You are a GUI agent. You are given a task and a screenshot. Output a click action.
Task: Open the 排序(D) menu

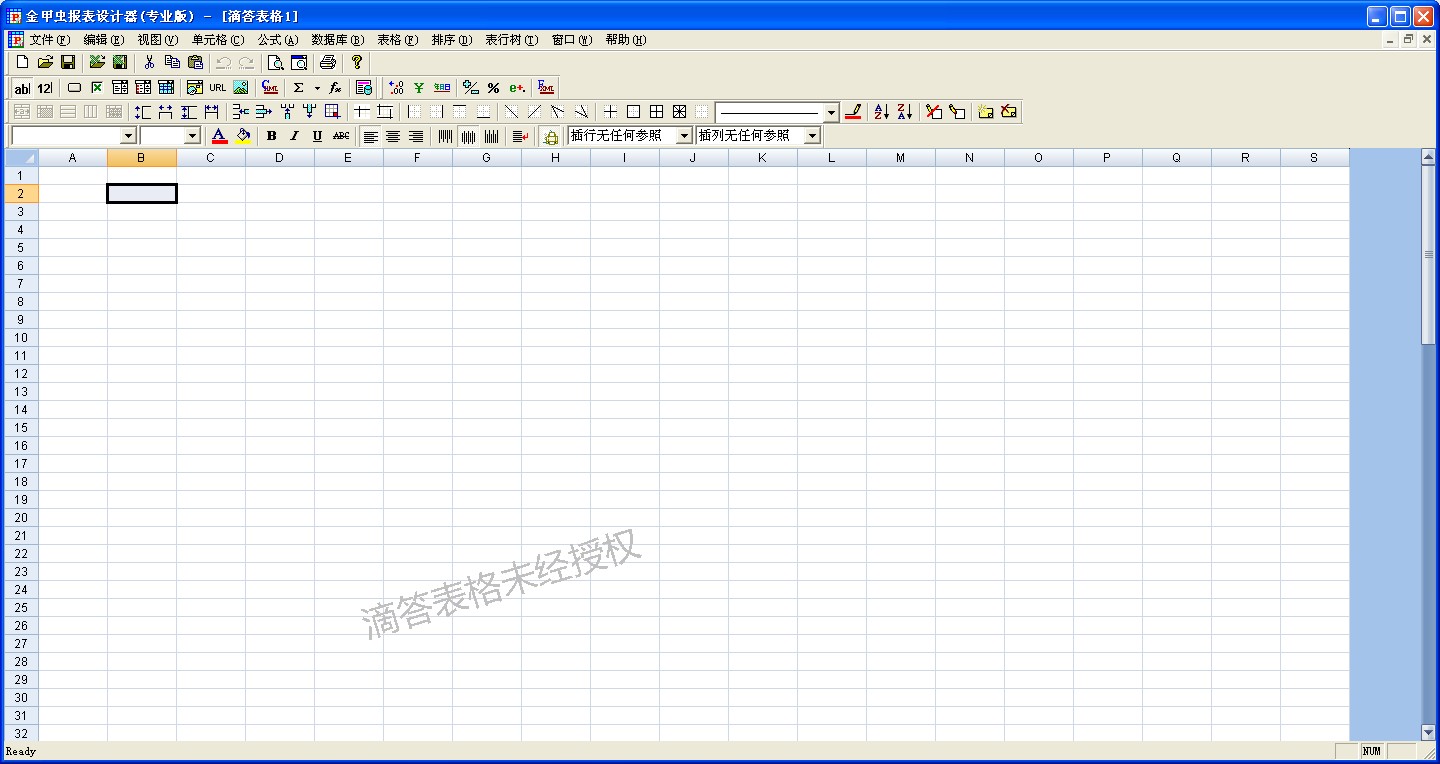click(x=452, y=40)
